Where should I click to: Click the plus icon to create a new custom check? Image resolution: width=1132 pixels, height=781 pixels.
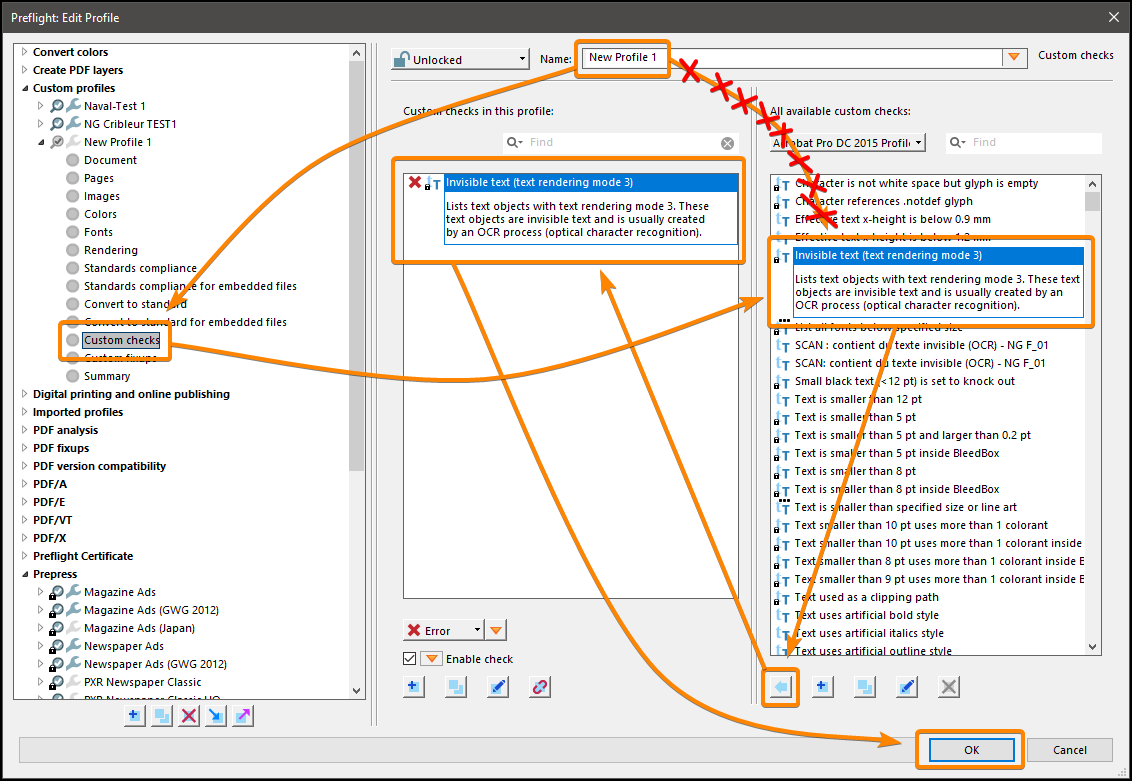822,687
